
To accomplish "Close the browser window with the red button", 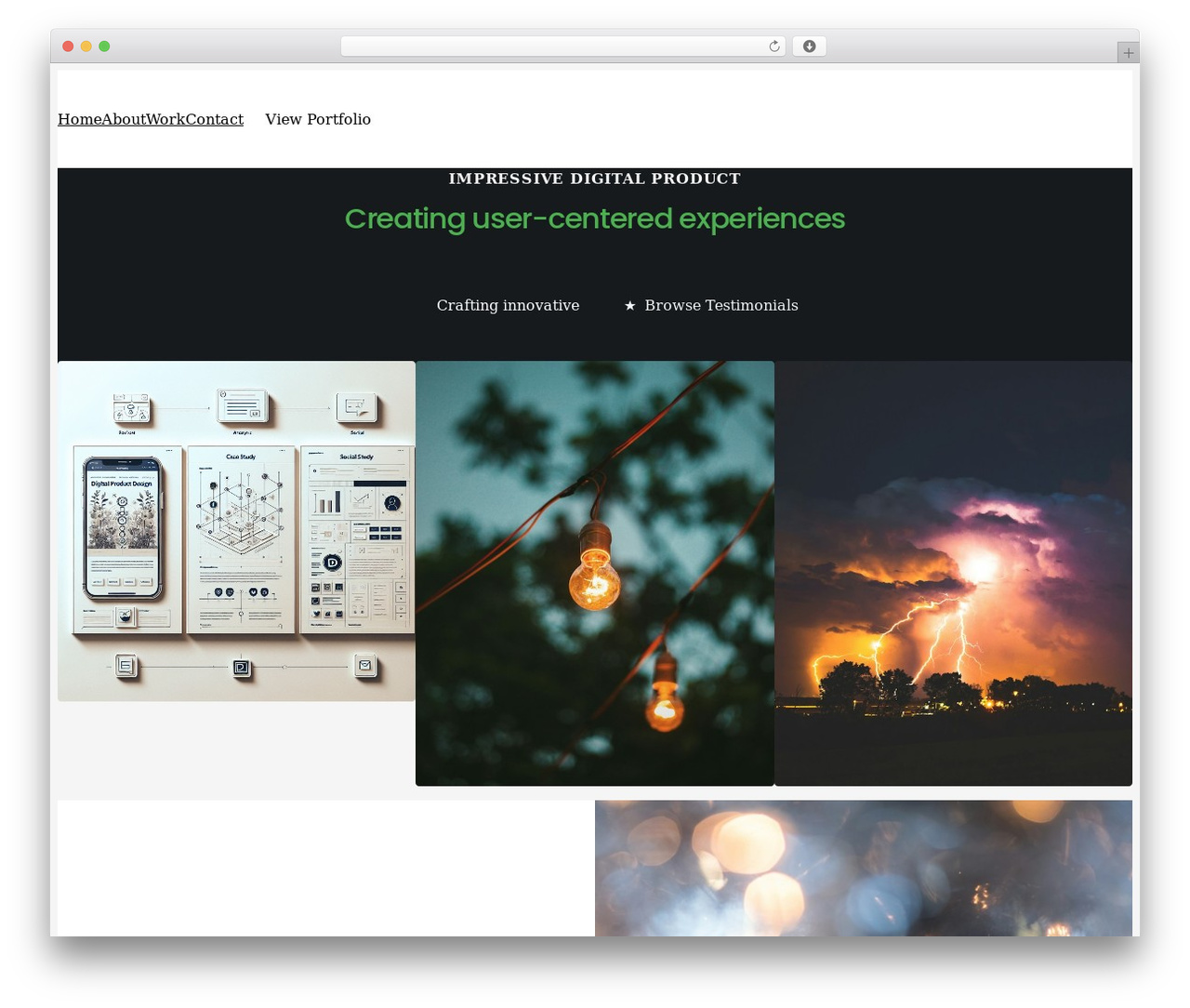I will [68, 46].
